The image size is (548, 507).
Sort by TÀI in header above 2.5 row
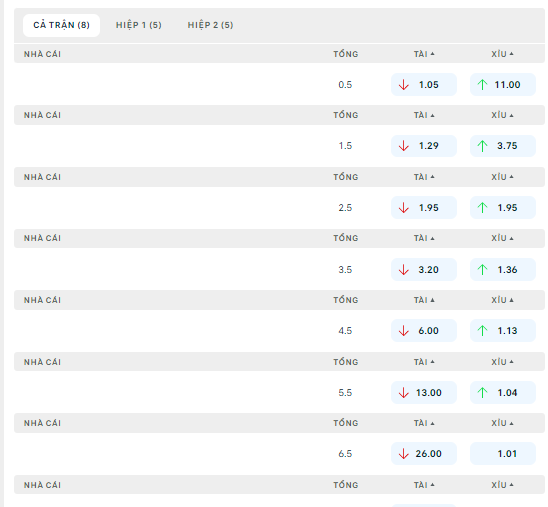click(424, 177)
